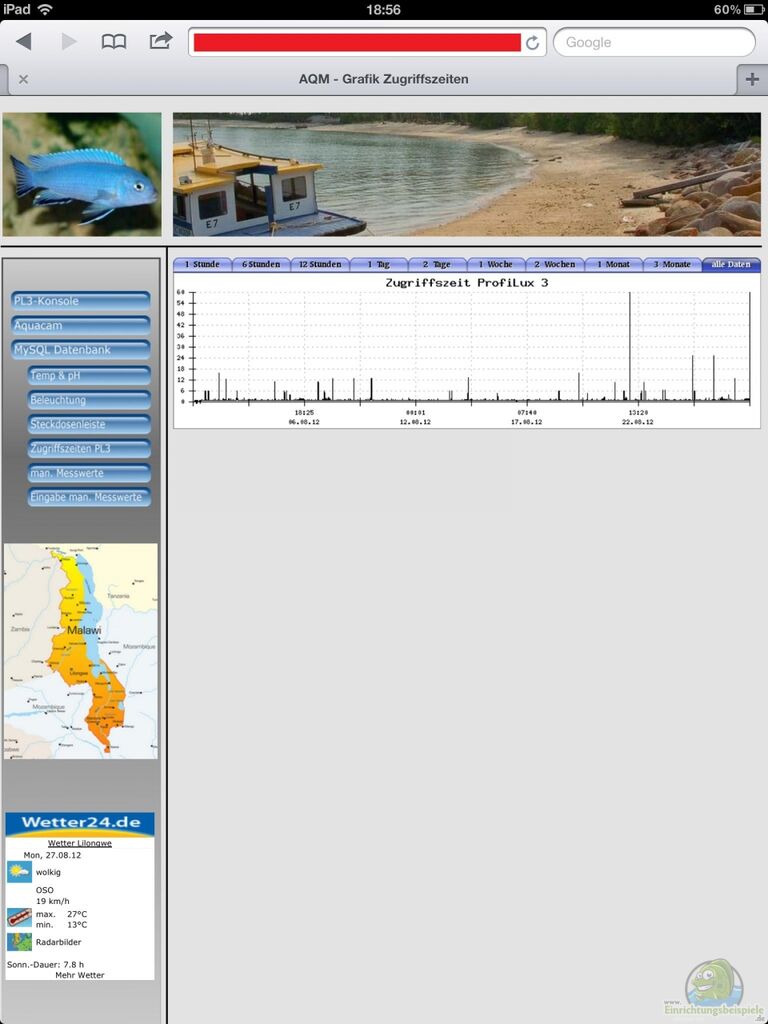Click the Malawi map image
The width and height of the screenshot is (768, 1024).
pos(80,651)
